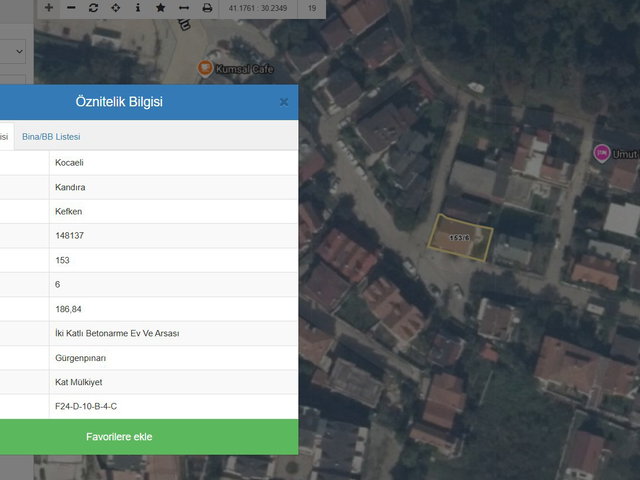
Task: Select the distance measure tool
Action: [x=184, y=8]
